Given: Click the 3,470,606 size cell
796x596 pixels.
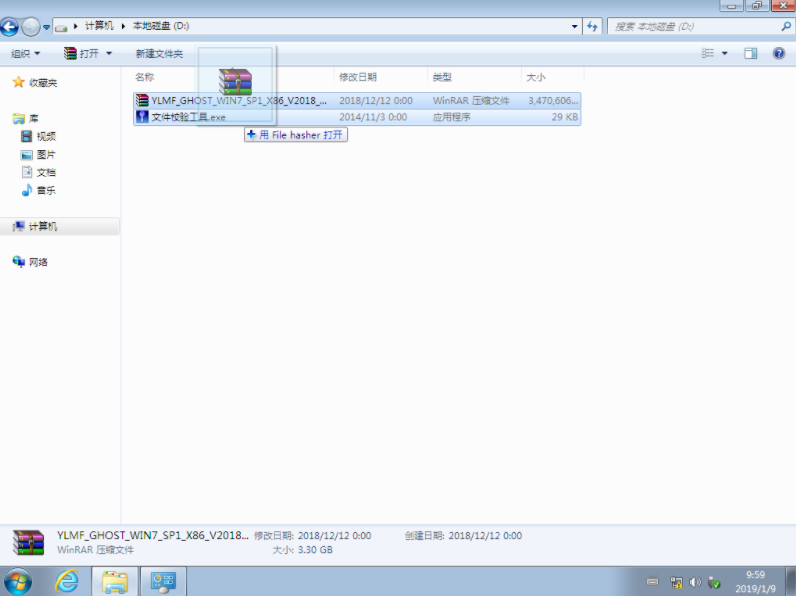Looking at the screenshot, I should [x=553, y=101].
